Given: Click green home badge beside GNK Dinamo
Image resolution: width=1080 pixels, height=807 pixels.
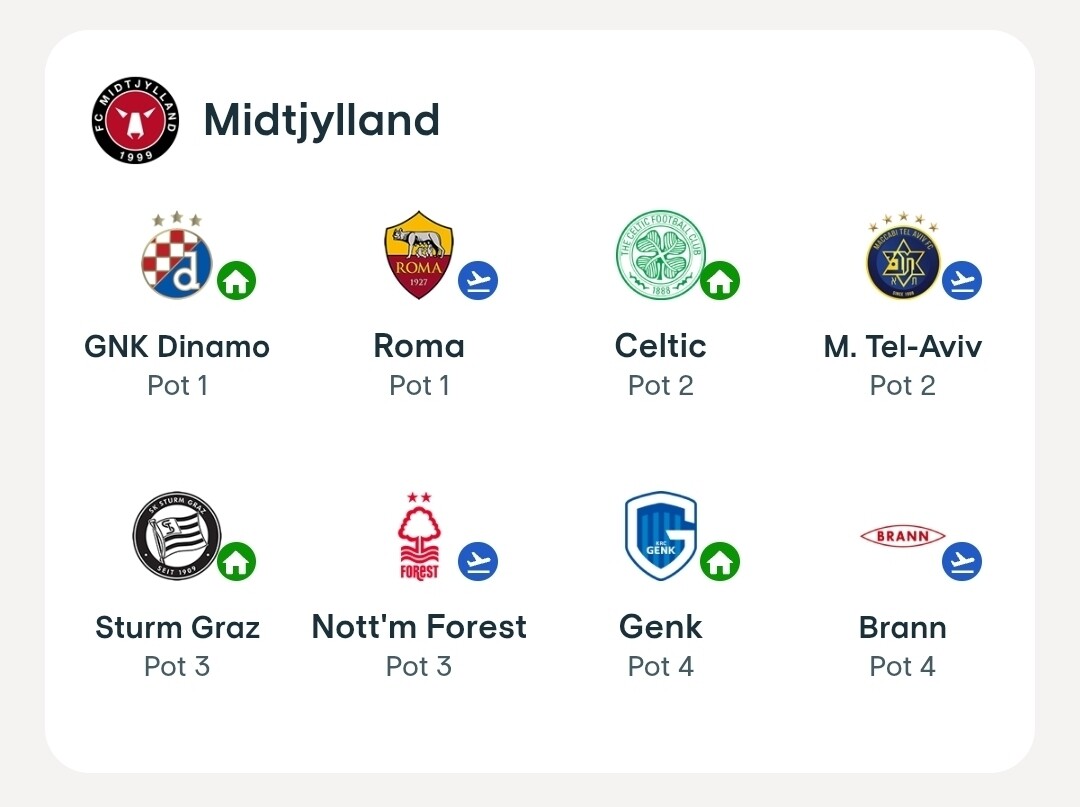Looking at the screenshot, I should pyautogui.click(x=236, y=280).
